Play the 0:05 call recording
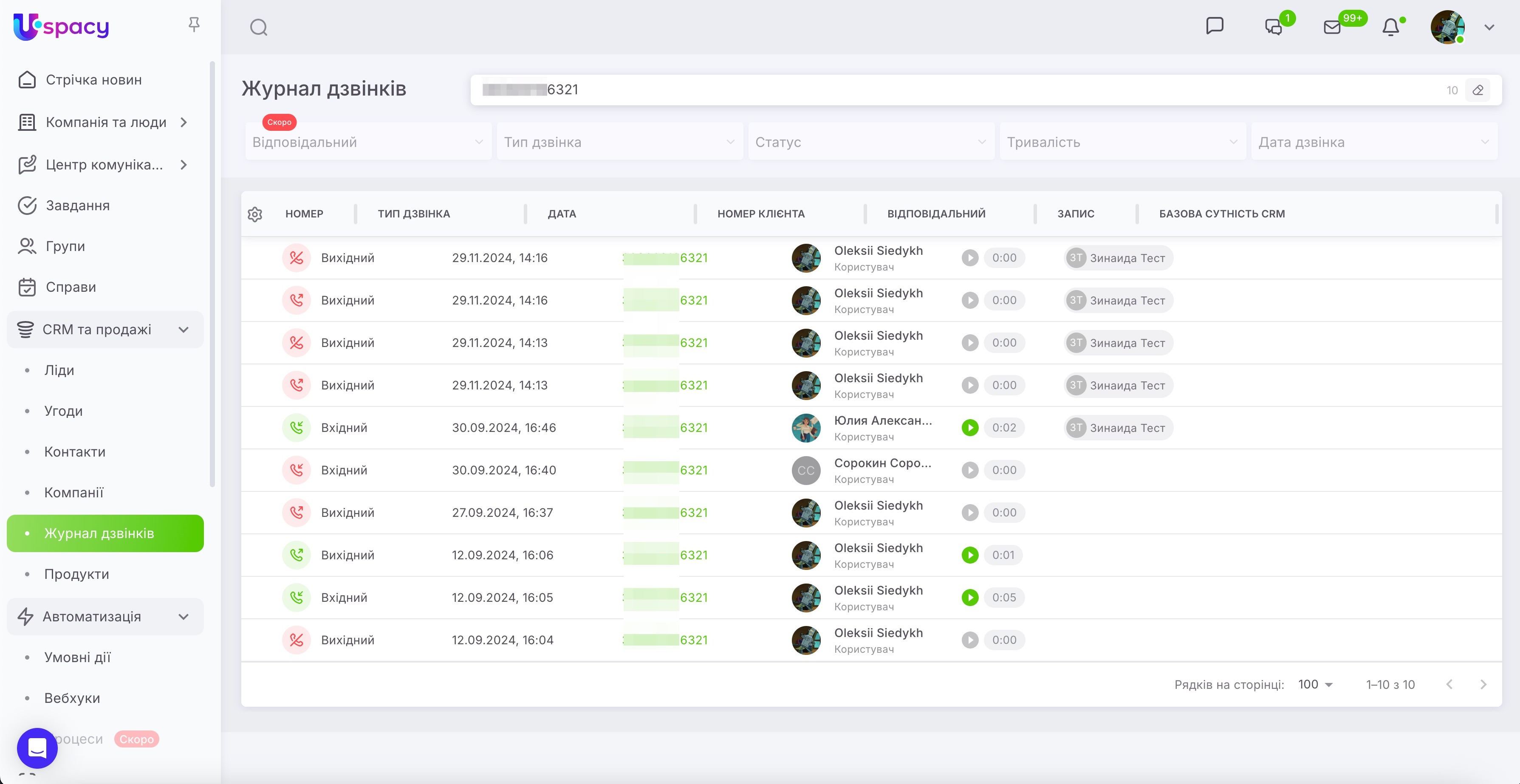This screenshot has height=784, width=1520. click(x=969, y=598)
